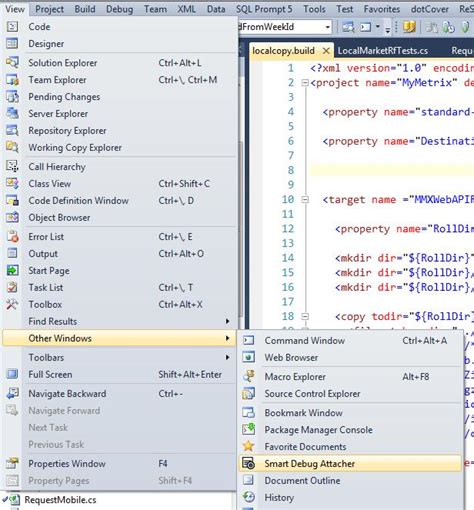This screenshot has width=474, height=510.
Task: Click the Command Window icon
Action: (249, 340)
